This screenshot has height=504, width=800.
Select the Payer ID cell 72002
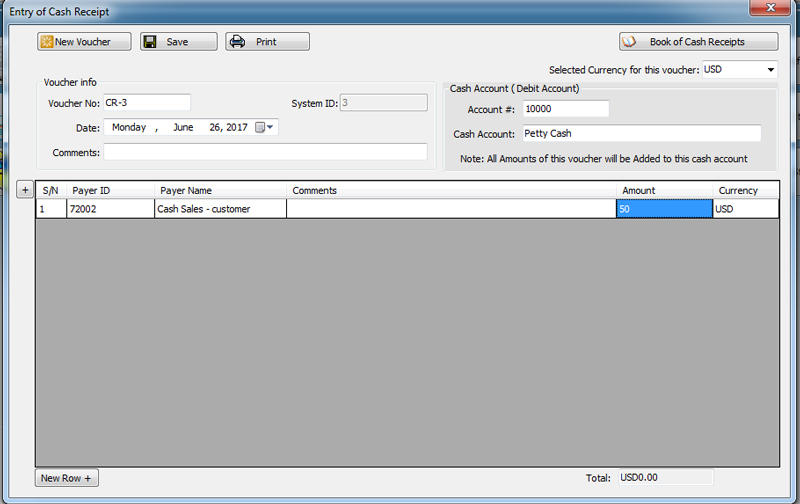110,209
